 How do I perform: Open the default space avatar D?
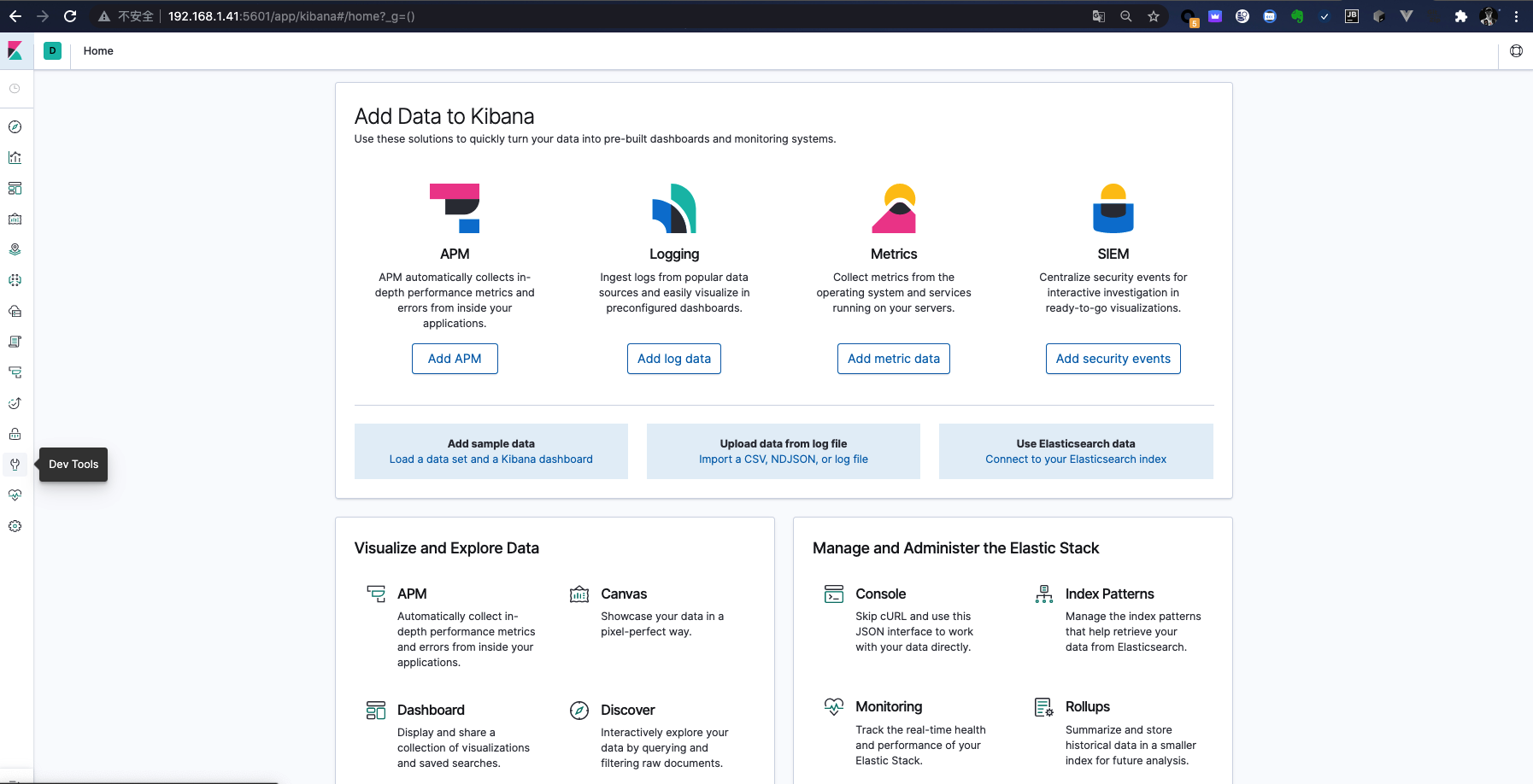(x=52, y=50)
